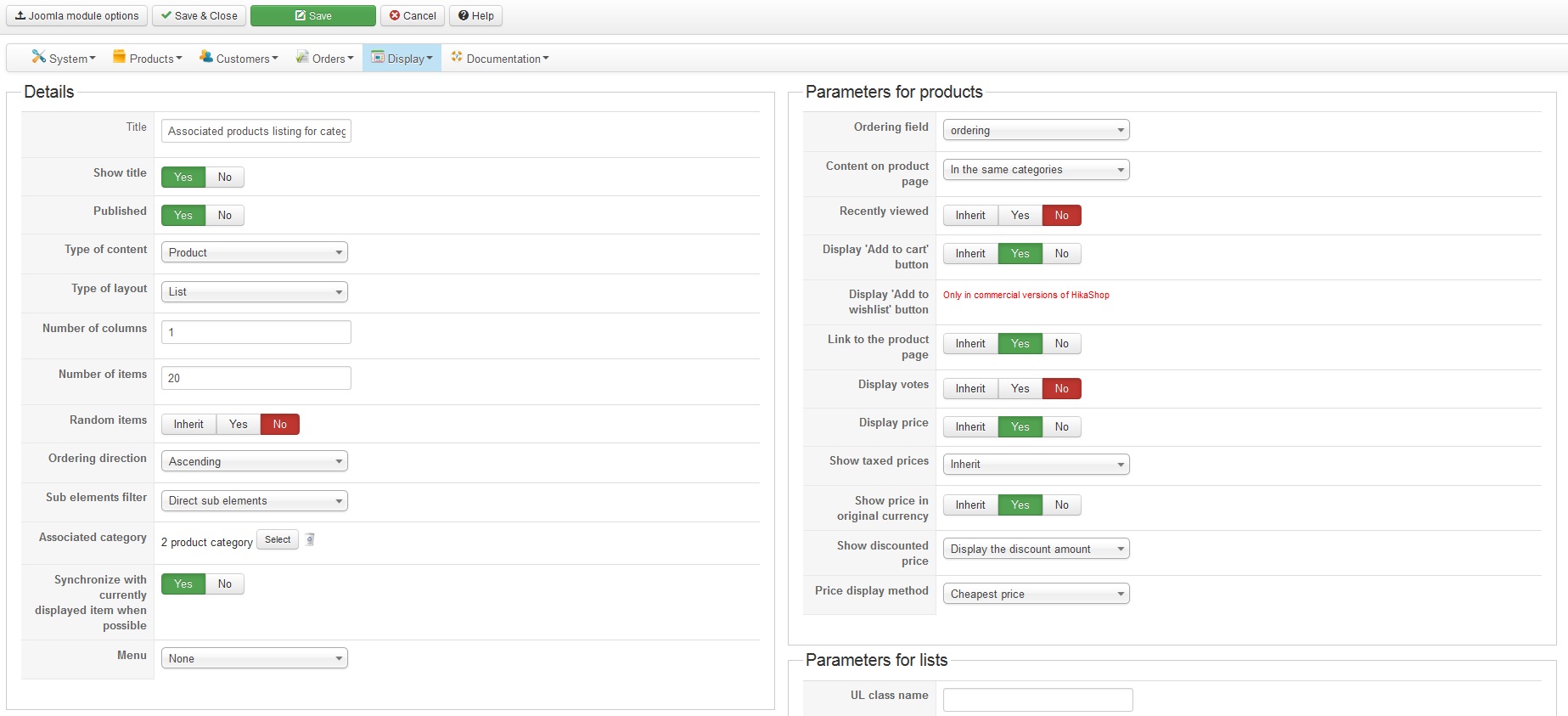The width and height of the screenshot is (1568, 716).
Task: Open the Documentation menu
Action: tap(500, 58)
